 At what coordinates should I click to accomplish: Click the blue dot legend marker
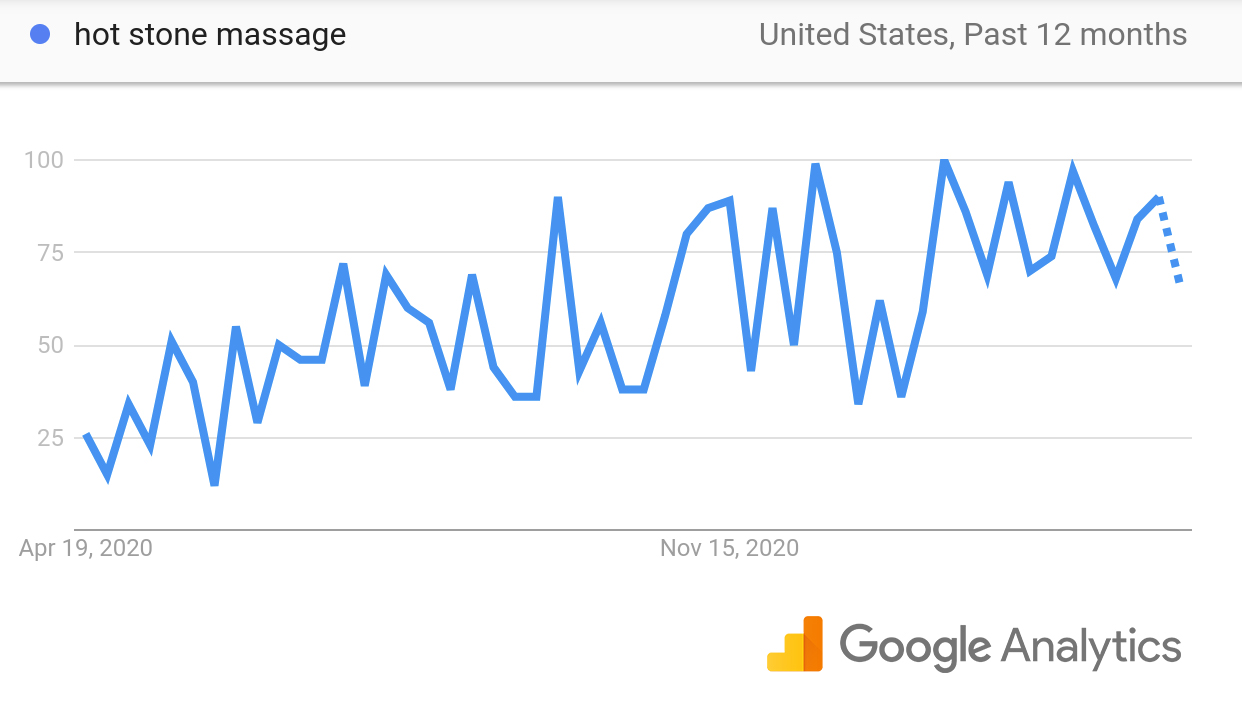pyautogui.click(x=41, y=35)
